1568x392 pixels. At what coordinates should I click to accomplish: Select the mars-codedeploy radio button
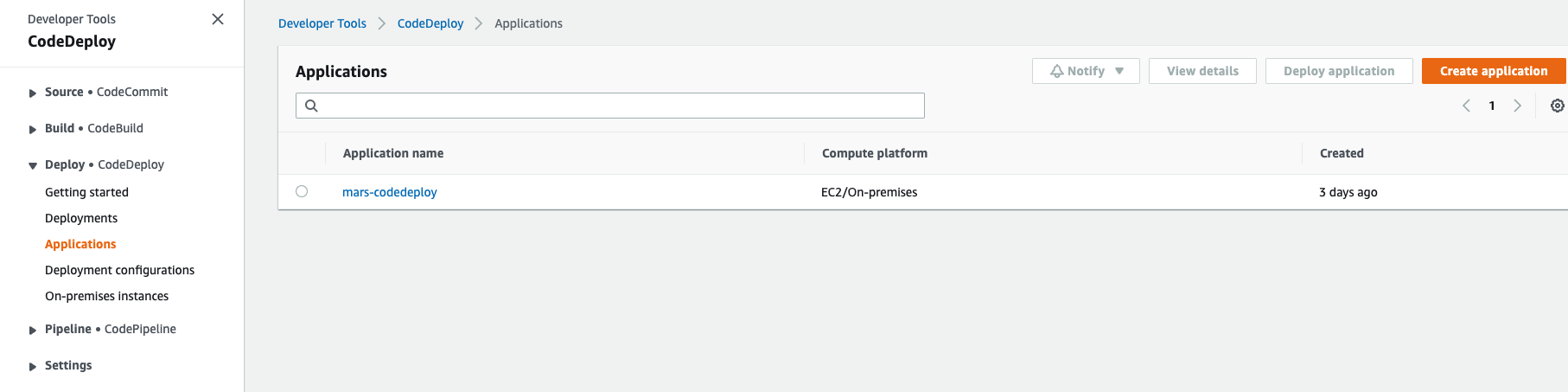pos(302,191)
